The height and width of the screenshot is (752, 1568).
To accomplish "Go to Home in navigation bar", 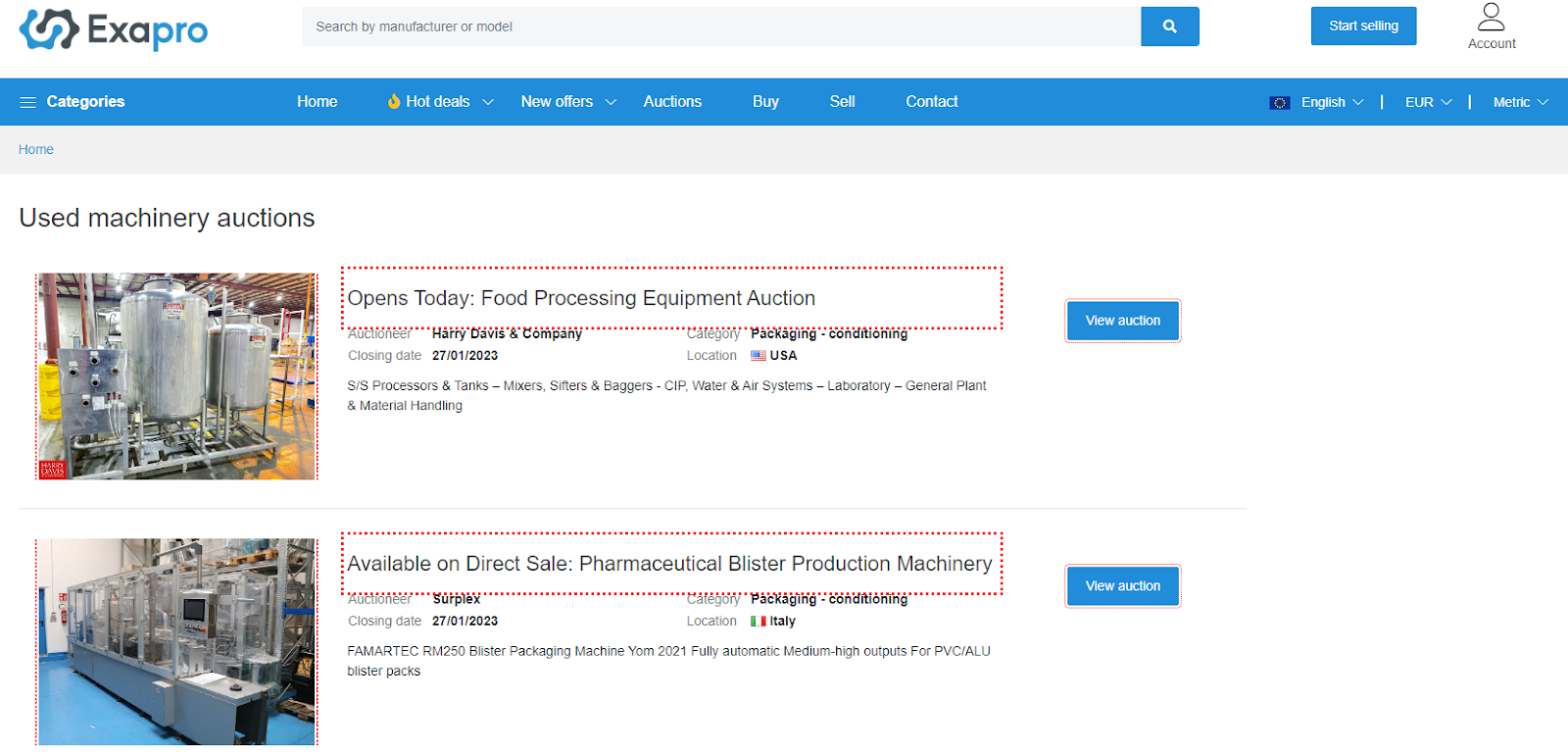I will 318,102.
